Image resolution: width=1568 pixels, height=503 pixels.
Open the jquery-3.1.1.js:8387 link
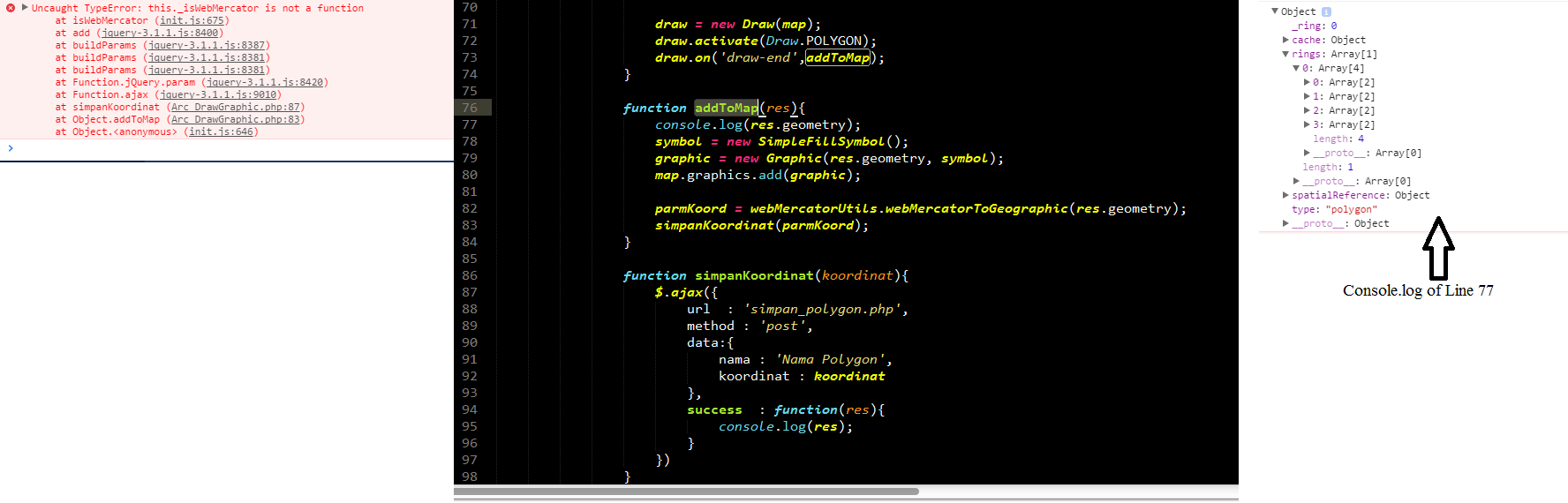[207, 45]
